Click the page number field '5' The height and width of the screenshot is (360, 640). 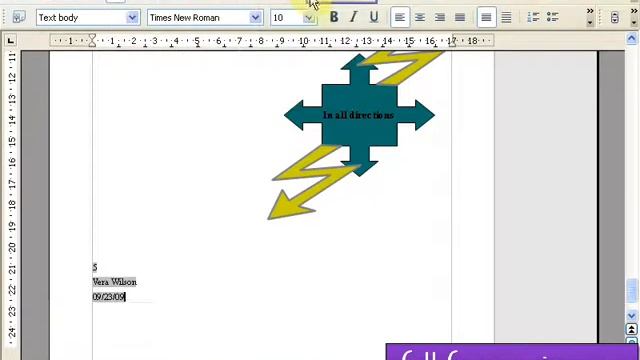coord(95,267)
